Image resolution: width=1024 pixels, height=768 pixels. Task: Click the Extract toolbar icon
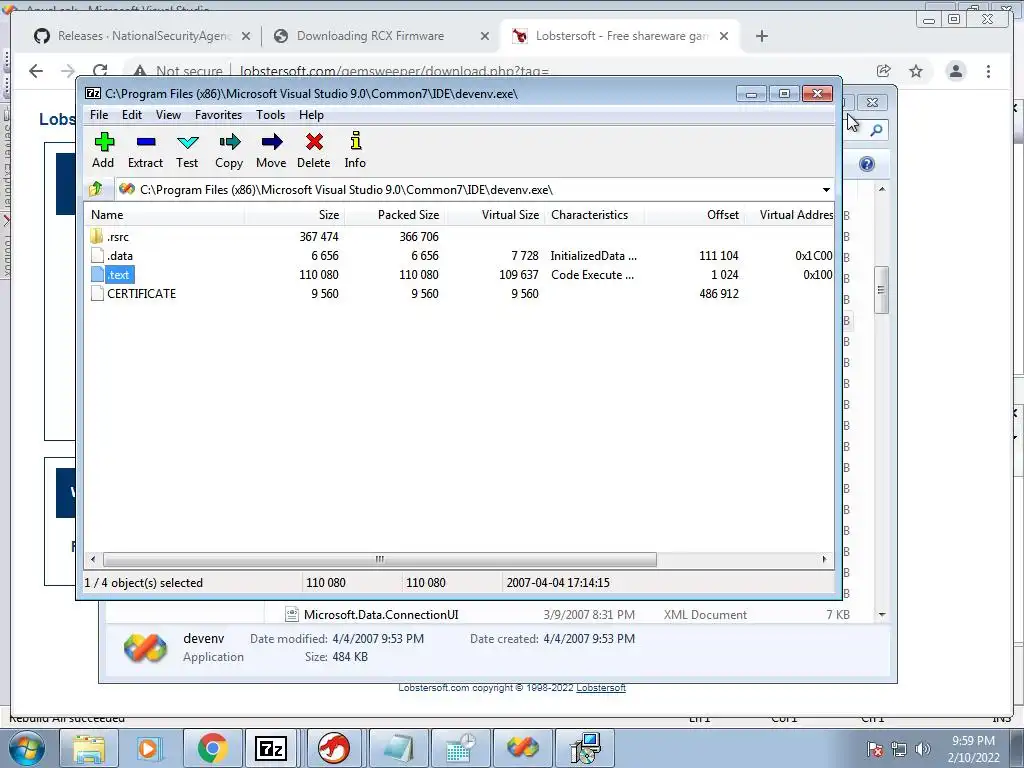(x=146, y=142)
